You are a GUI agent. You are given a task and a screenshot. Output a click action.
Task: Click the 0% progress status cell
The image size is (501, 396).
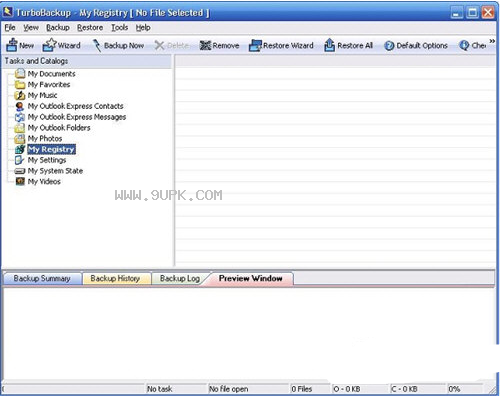point(465,389)
